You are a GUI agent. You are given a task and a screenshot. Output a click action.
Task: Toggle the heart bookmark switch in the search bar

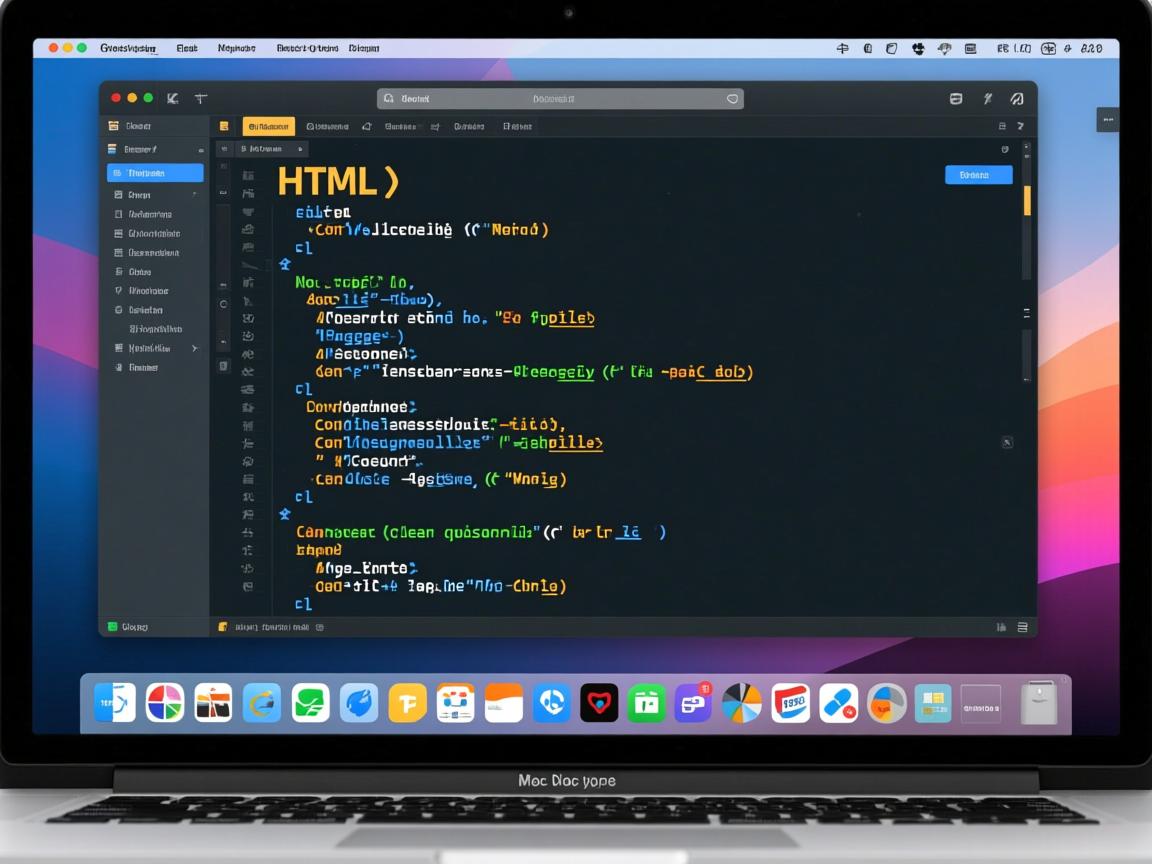(731, 98)
